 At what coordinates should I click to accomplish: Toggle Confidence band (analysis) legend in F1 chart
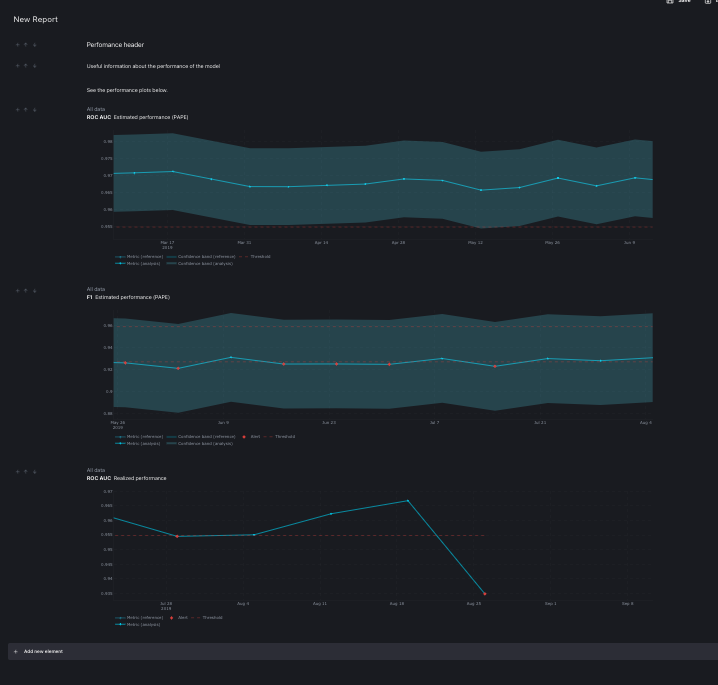[200, 444]
